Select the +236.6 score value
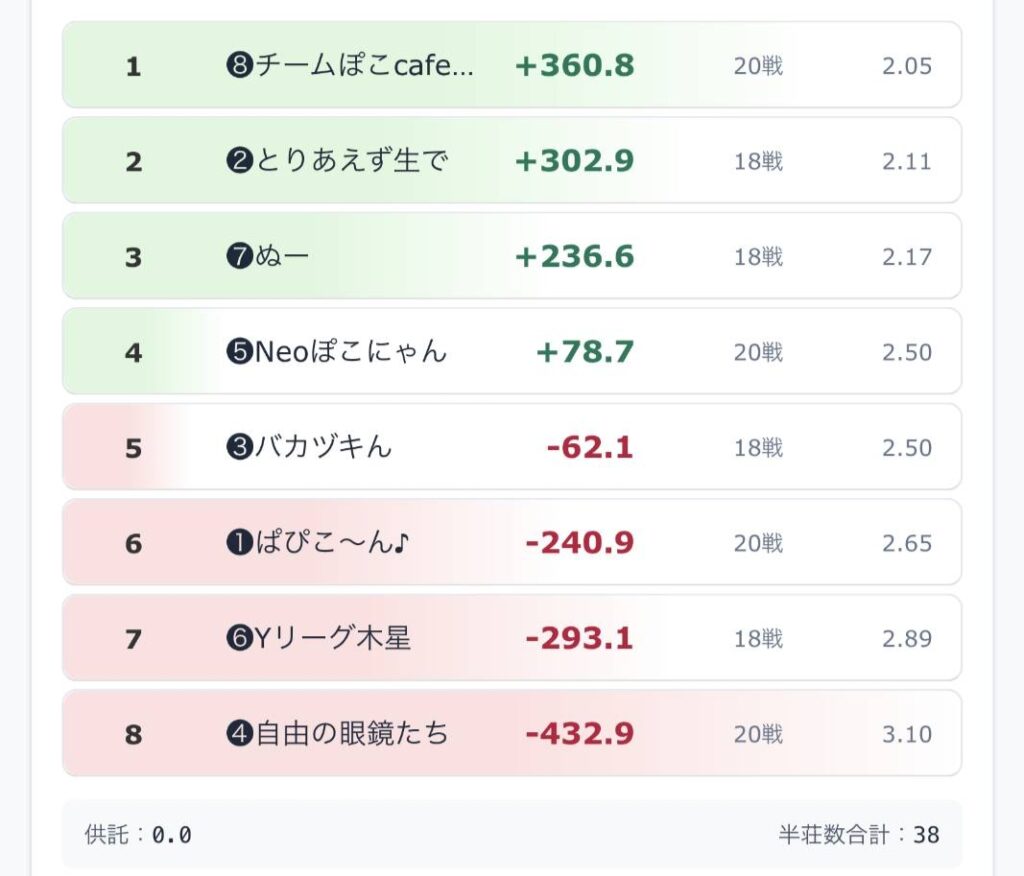Screen dimensions: 1024x876 (x=574, y=257)
